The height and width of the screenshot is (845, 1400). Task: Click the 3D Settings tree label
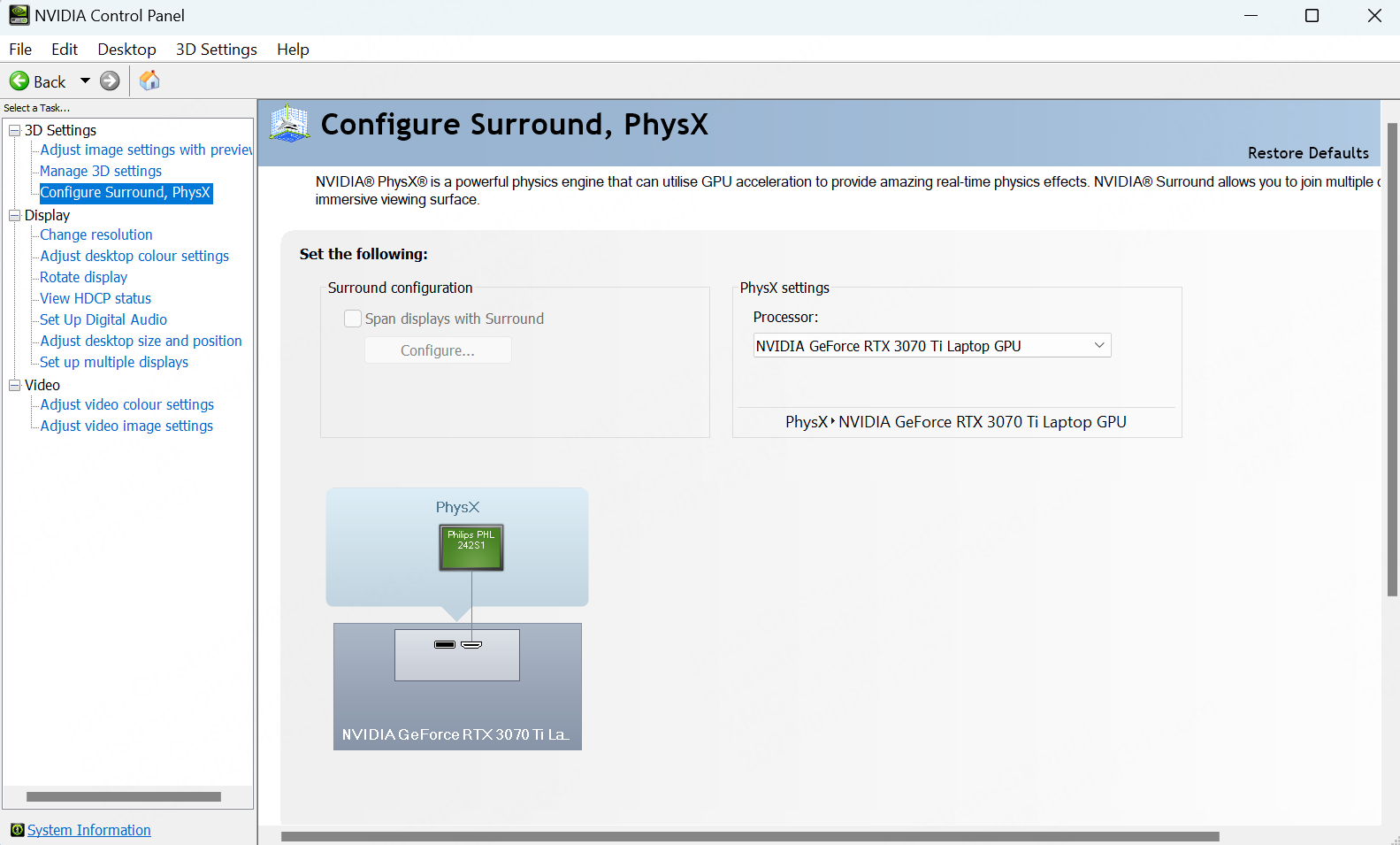[60, 130]
